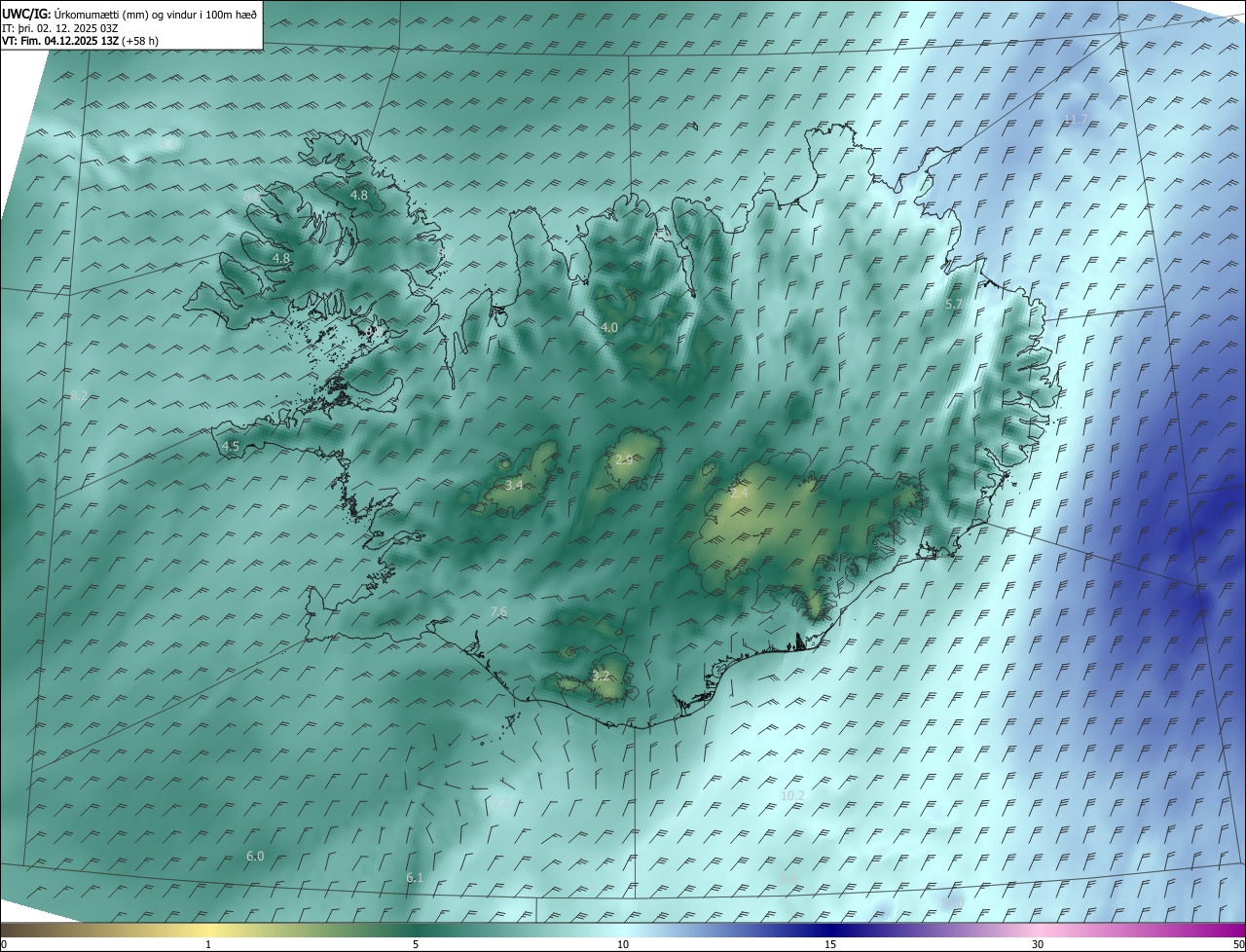Click the "6.1" value label on the map

coord(415,878)
